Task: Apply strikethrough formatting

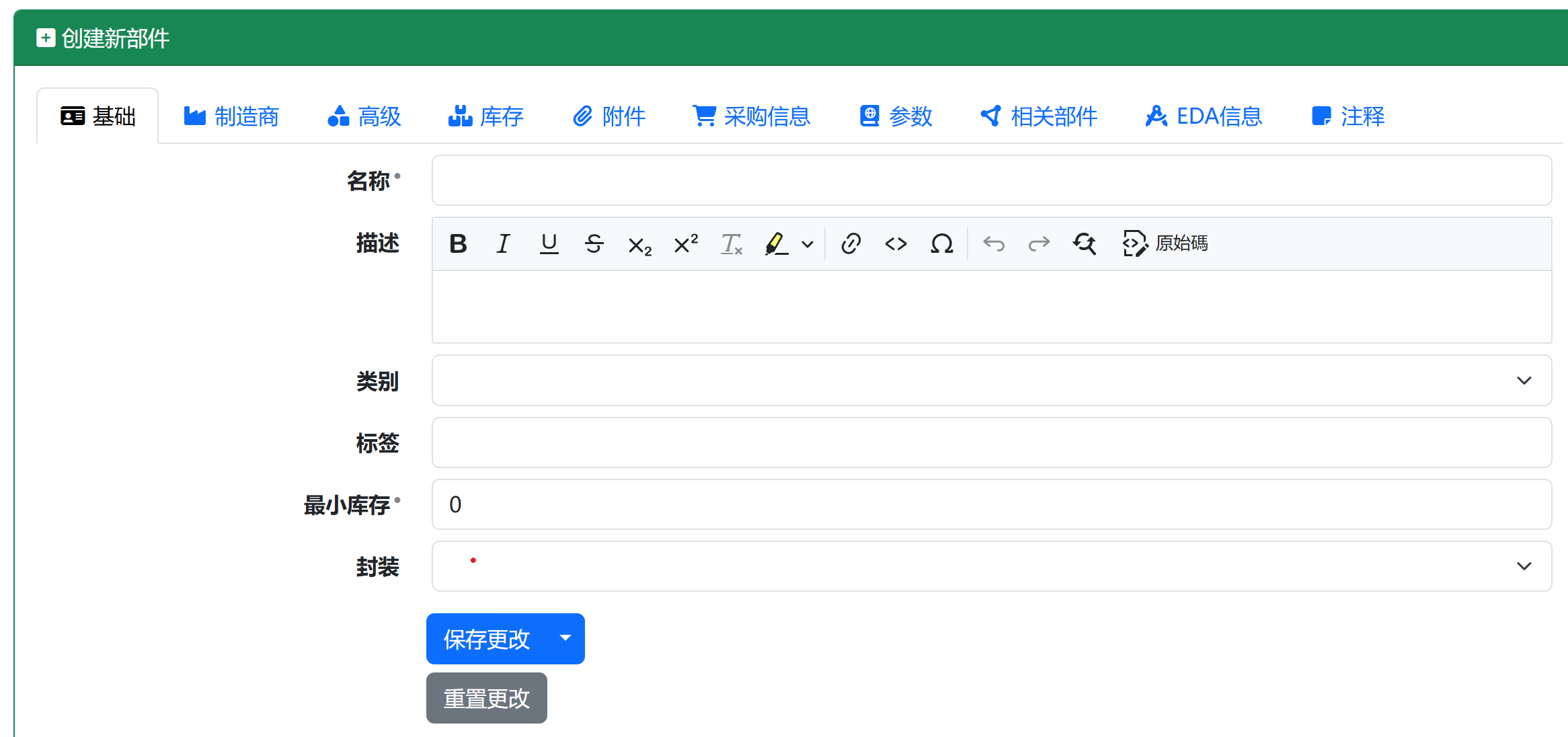Action: pyautogui.click(x=594, y=243)
